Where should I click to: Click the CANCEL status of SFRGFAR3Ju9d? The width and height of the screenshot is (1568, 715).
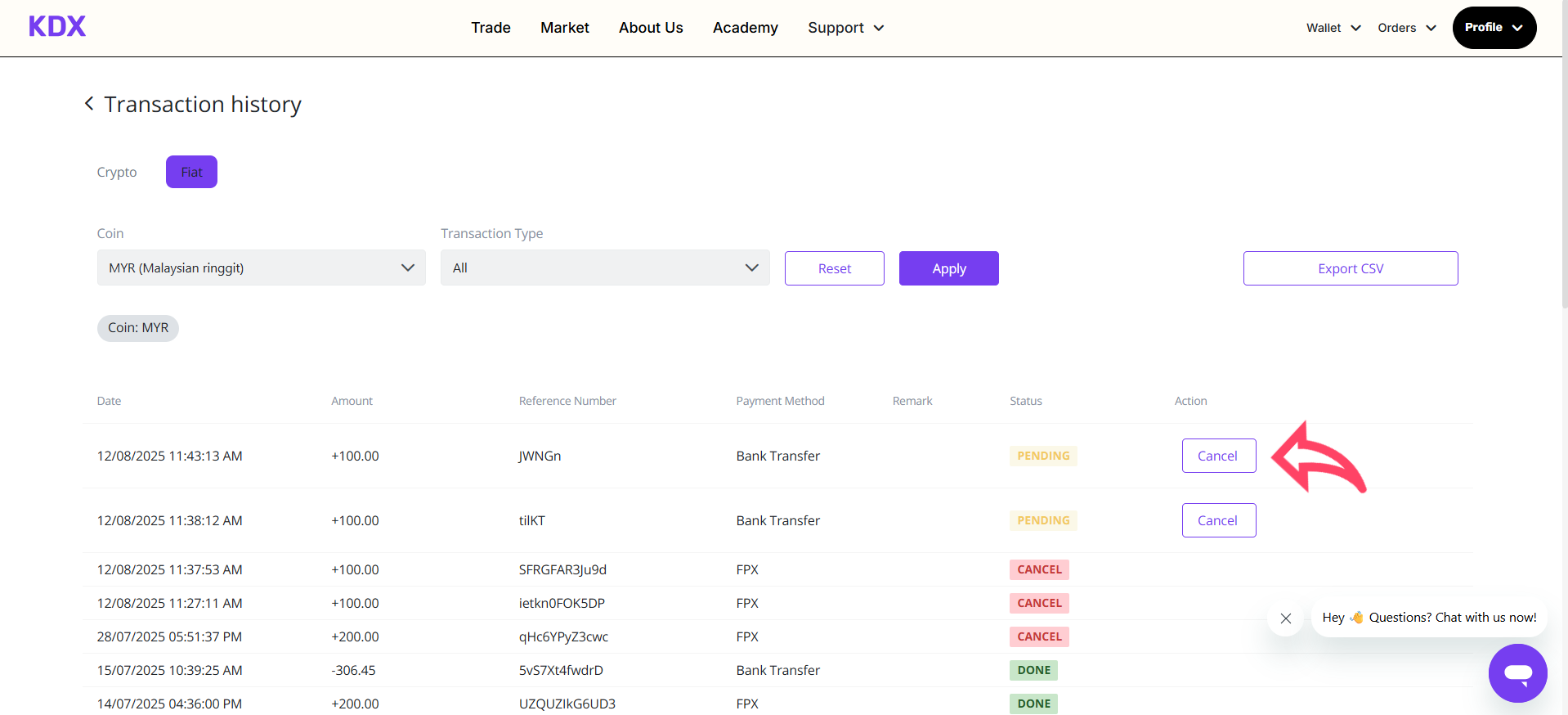pyautogui.click(x=1039, y=569)
